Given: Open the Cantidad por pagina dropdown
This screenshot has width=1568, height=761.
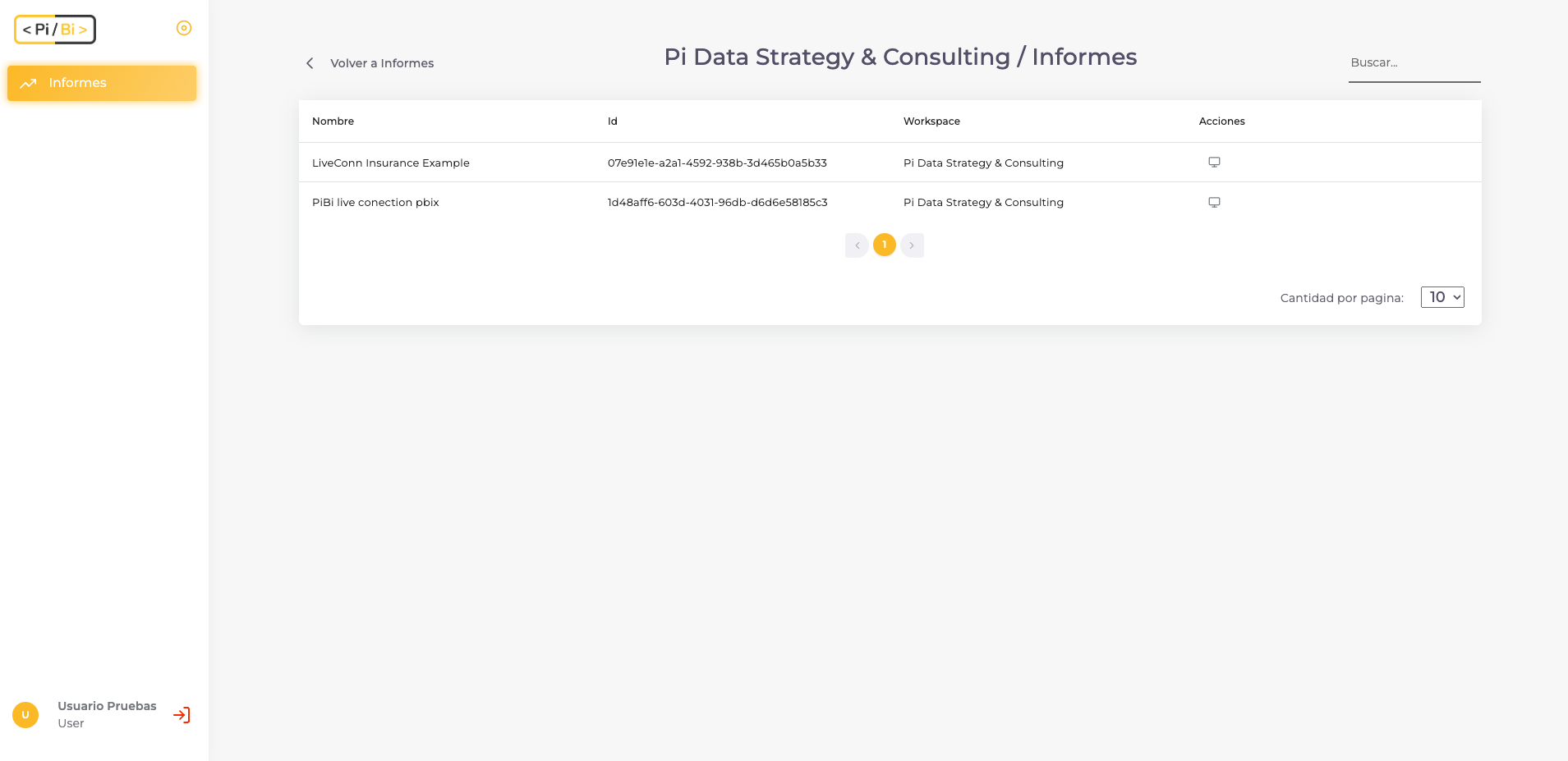Looking at the screenshot, I should click(x=1442, y=297).
